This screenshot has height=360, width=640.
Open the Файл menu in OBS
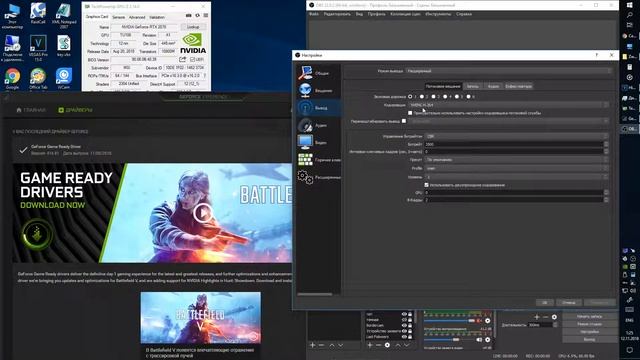point(313,14)
